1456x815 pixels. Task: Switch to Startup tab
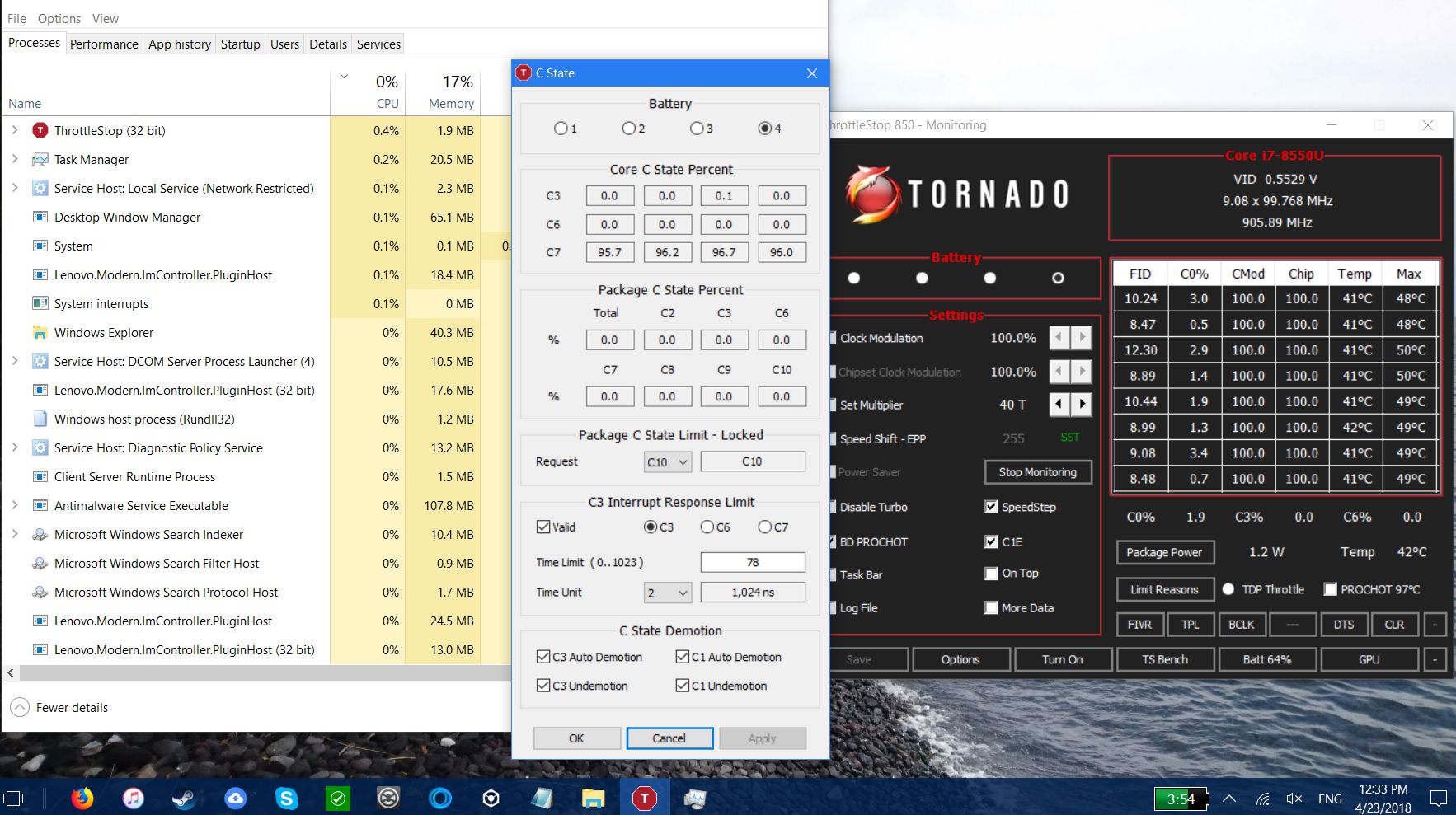(x=240, y=44)
